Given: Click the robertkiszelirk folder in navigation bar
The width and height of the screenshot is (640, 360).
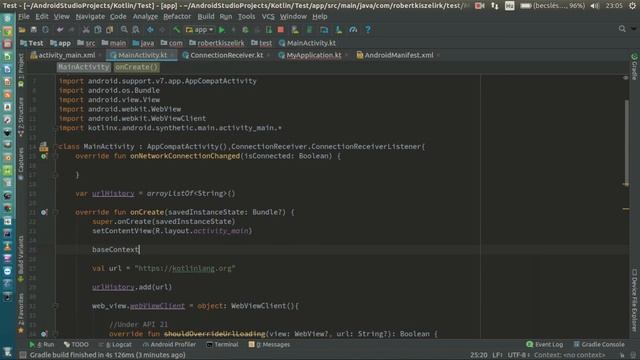Looking at the screenshot, I should pos(217,43).
